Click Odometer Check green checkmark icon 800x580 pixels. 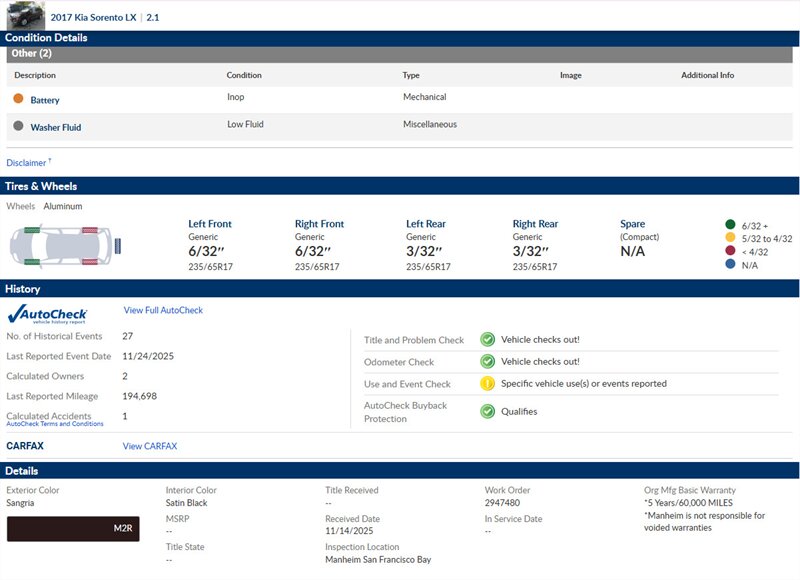[487, 362]
